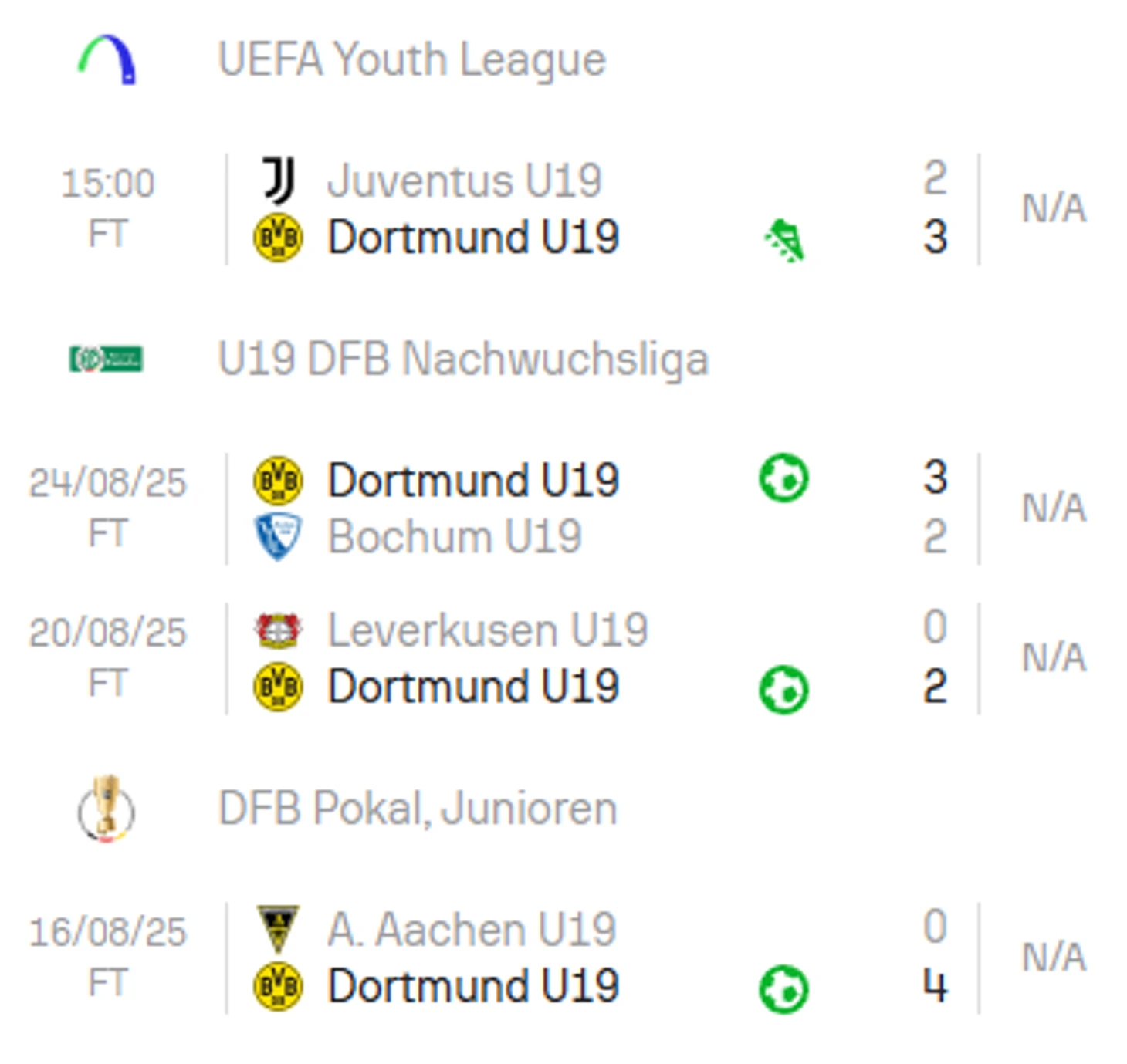Open the DFB Pokal, Junioren competition page
The image size is (1127, 1064).
pos(418,809)
